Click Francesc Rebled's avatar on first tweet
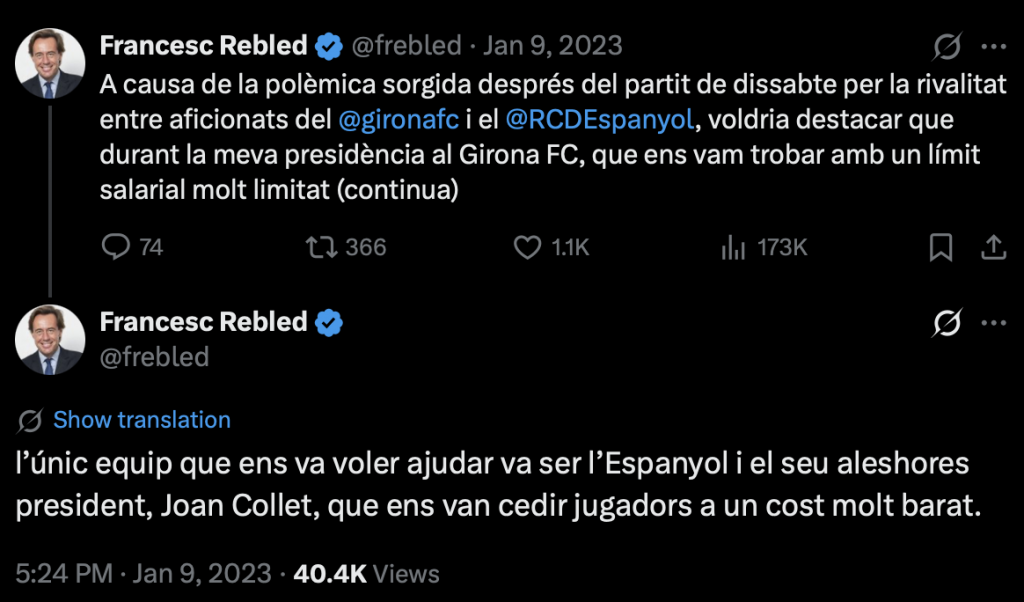Screen dimensions: 1024x602 pos(49,64)
